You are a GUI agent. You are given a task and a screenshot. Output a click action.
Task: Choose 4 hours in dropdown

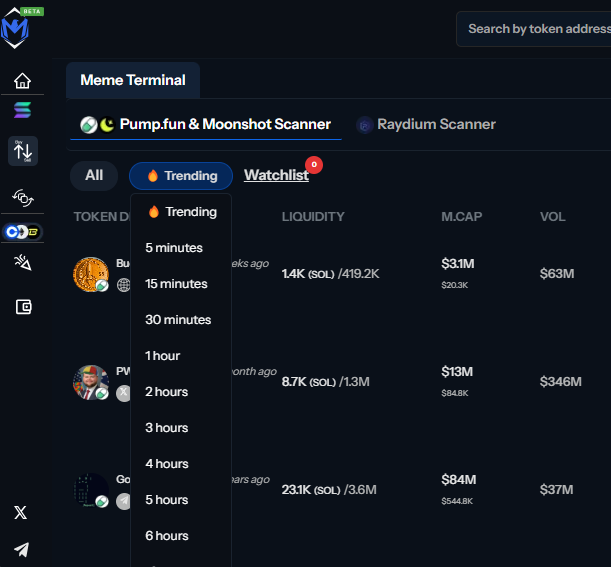(x=167, y=464)
